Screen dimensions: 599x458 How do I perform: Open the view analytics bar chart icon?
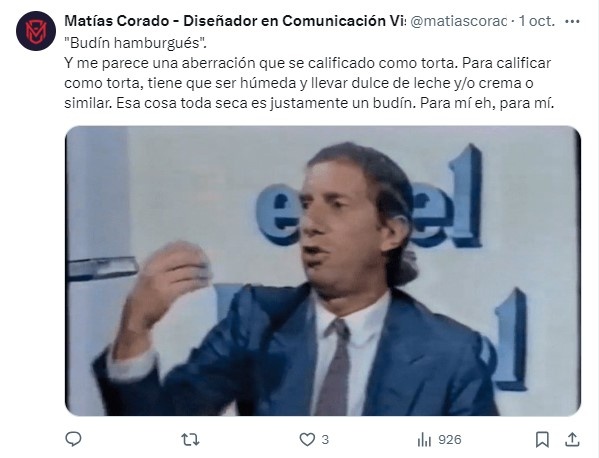tap(424, 440)
